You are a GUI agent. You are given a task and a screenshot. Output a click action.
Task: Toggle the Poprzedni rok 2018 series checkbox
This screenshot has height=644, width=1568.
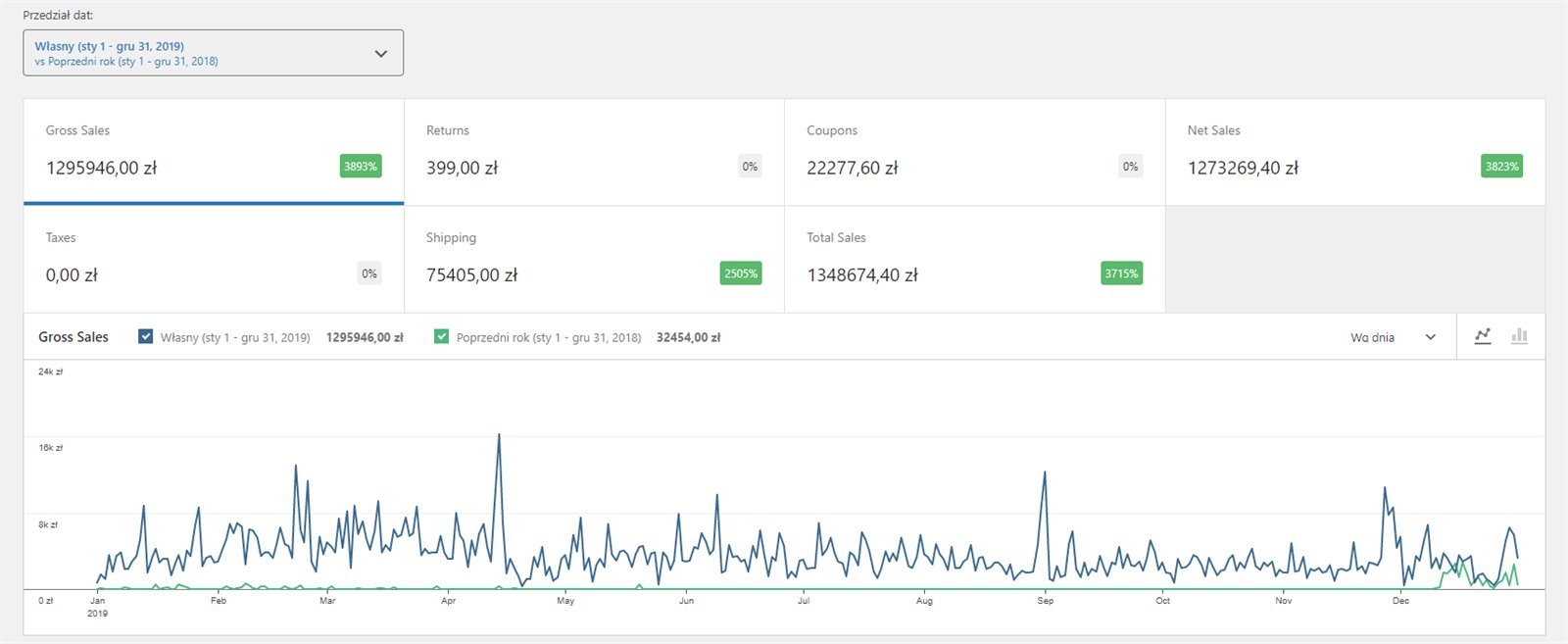coord(441,336)
